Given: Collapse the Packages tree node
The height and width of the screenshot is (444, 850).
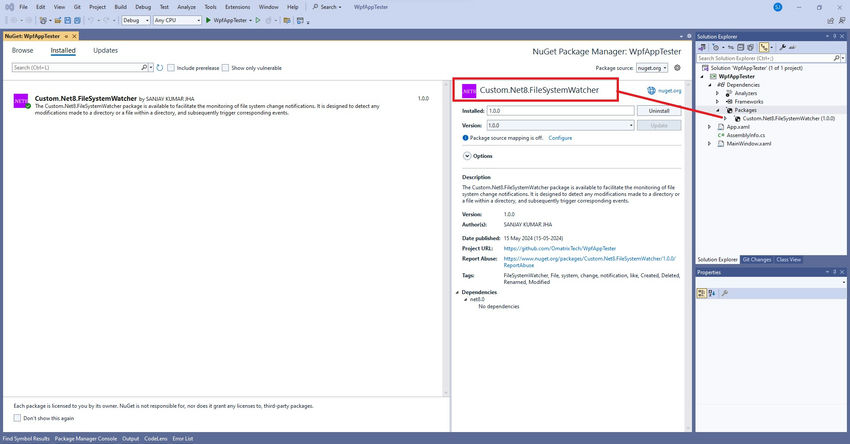Looking at the screenshot, I should coord(718,110).
